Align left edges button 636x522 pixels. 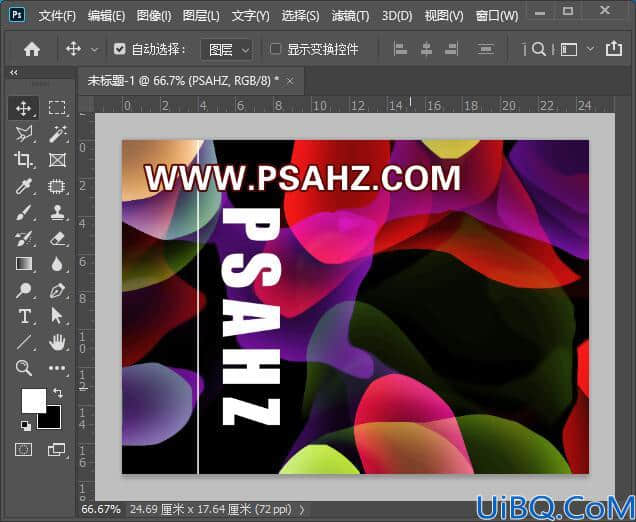click(400, 49)
